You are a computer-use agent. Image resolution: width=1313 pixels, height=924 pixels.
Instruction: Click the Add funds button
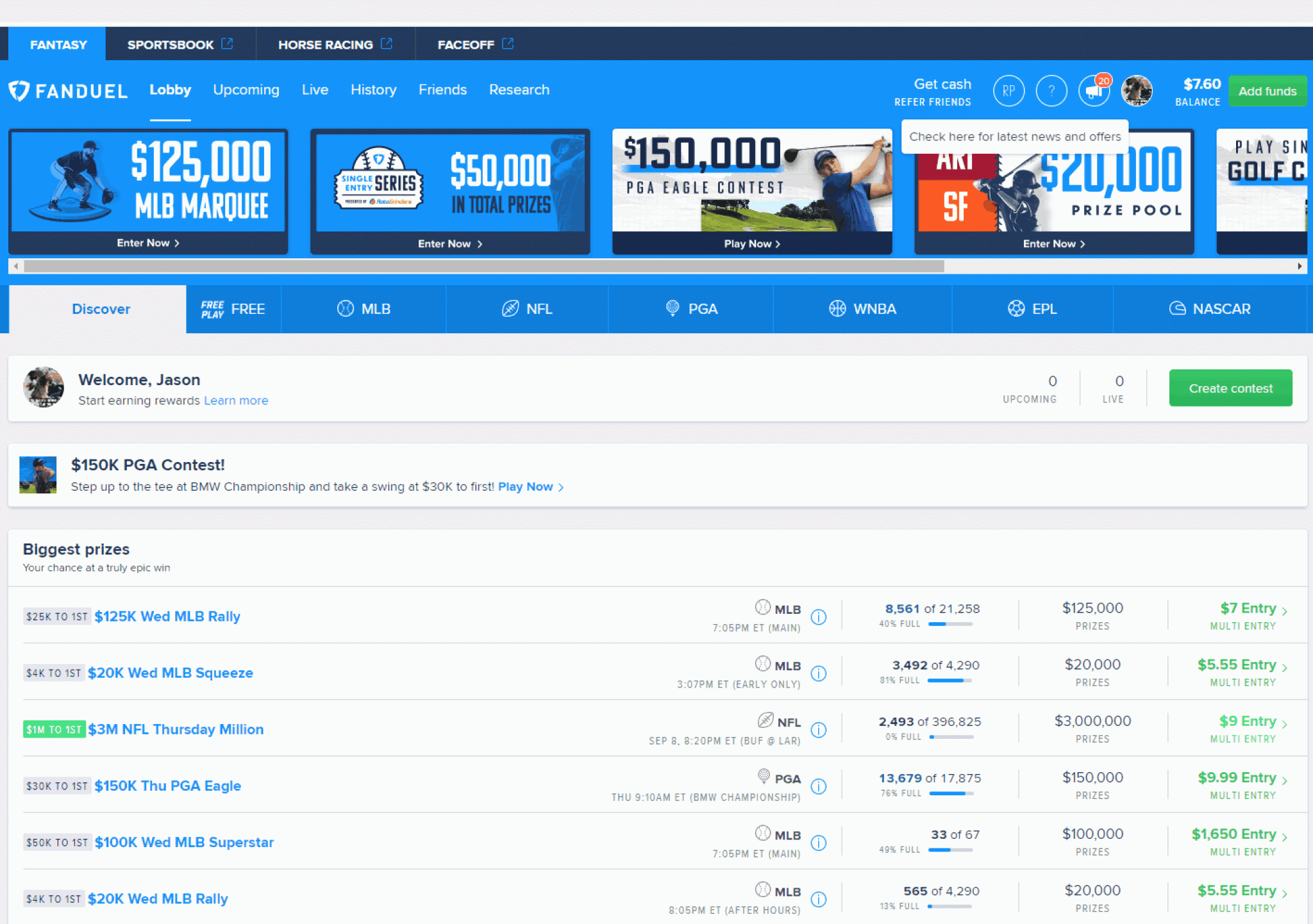pos(1267,91)
